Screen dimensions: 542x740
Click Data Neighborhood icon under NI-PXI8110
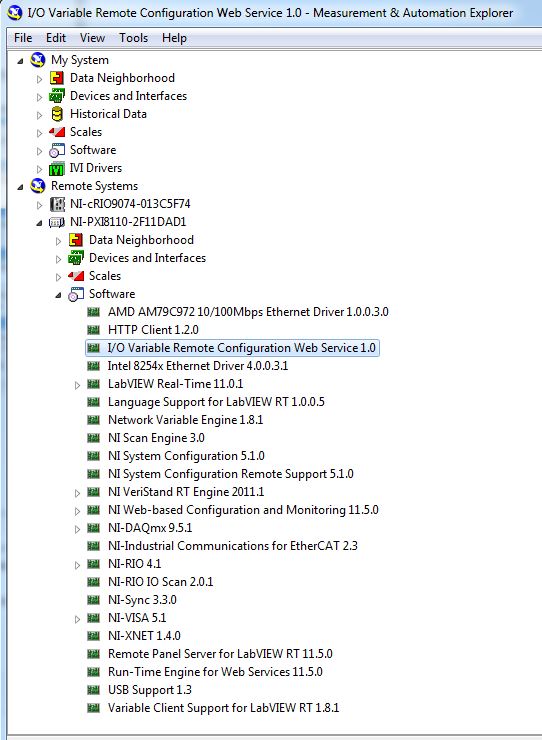(x=76, y=240)
